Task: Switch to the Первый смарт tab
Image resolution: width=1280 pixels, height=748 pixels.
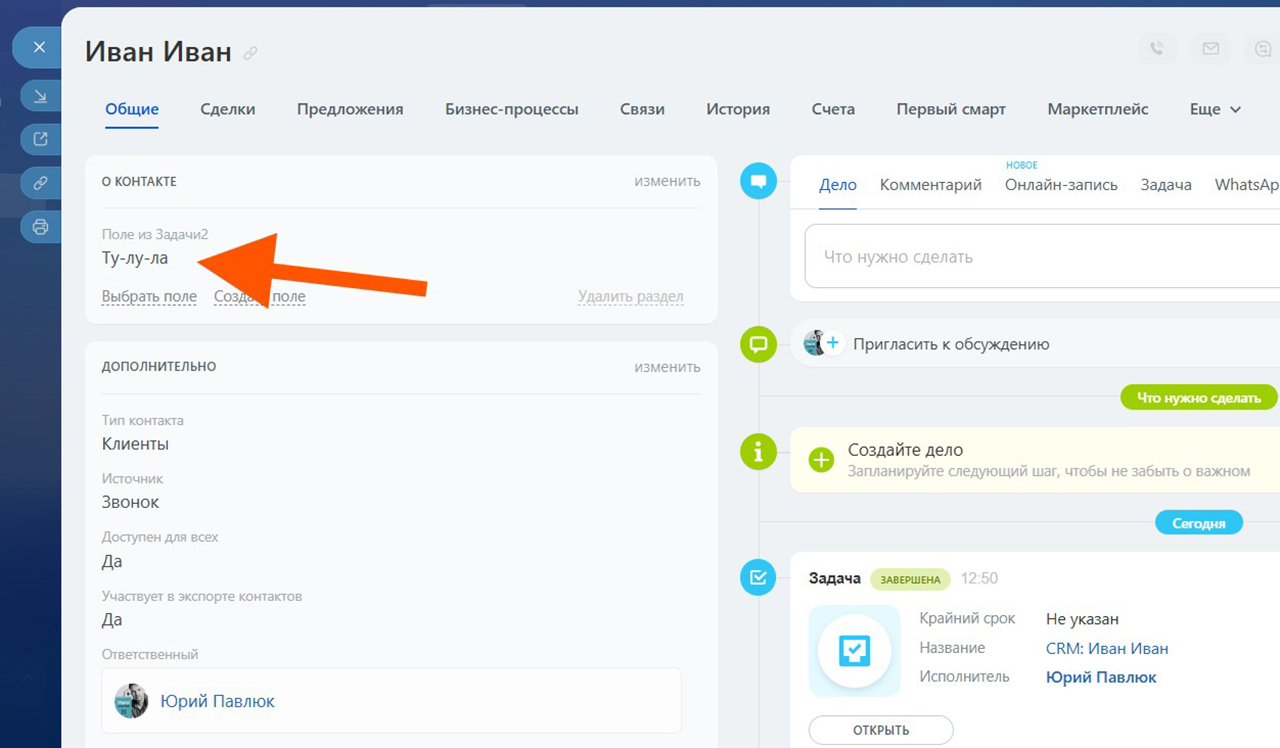Action: (x=951, y=109)
